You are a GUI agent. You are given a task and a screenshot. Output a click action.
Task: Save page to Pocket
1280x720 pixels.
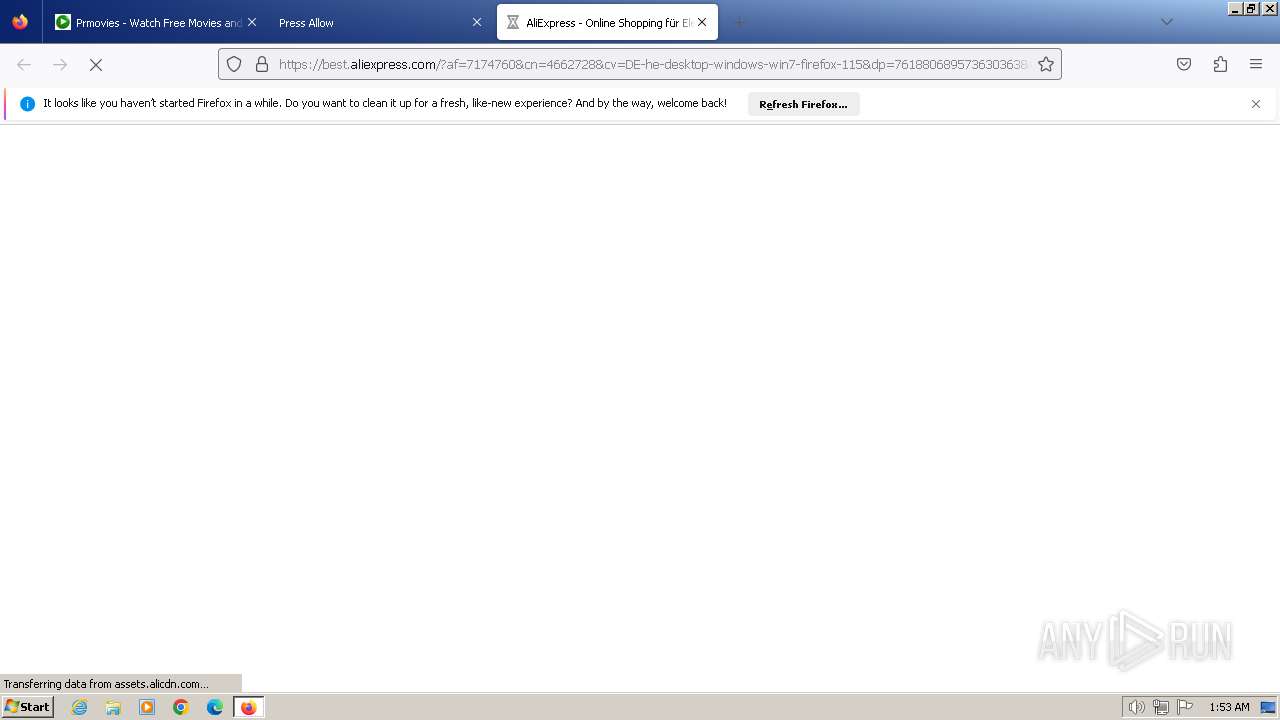[1184, 64]
